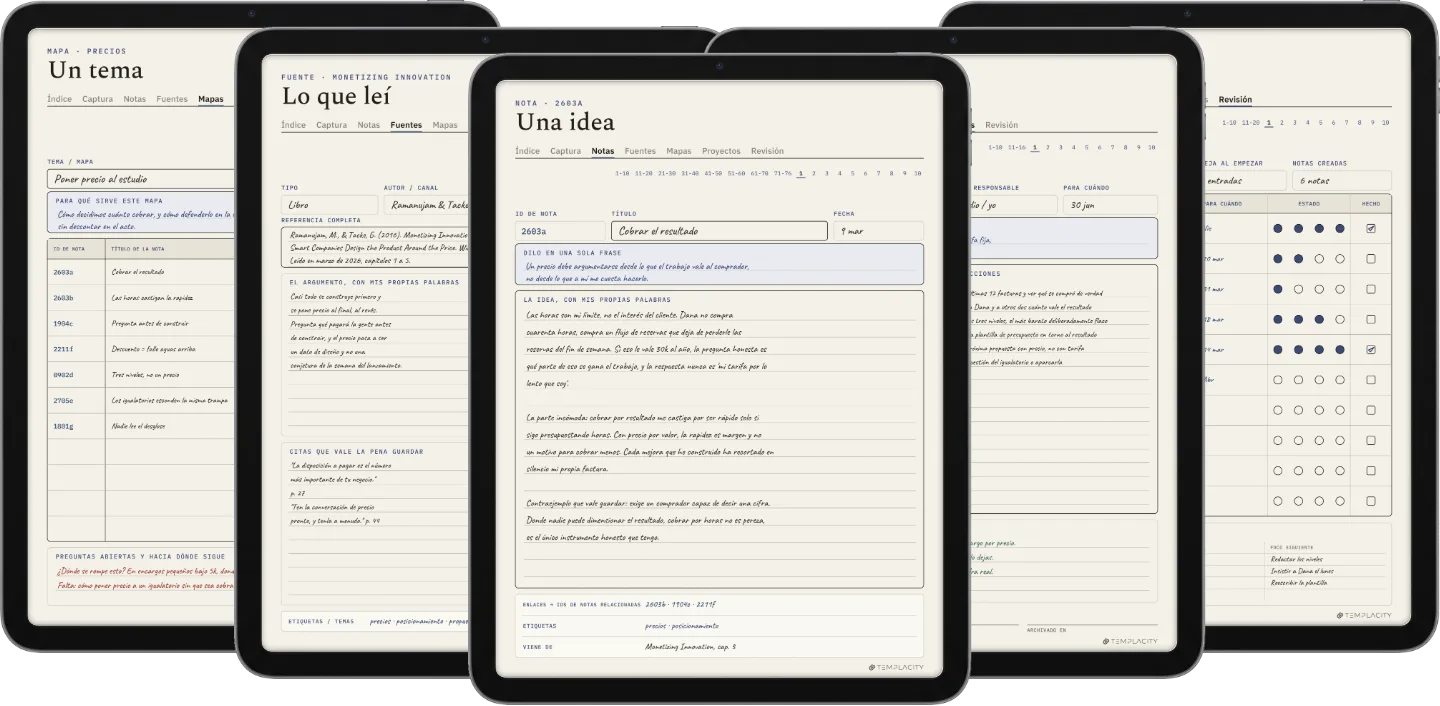
Task: Click the Viene de value Monetizing Innovation
Action: click(691, 646)
